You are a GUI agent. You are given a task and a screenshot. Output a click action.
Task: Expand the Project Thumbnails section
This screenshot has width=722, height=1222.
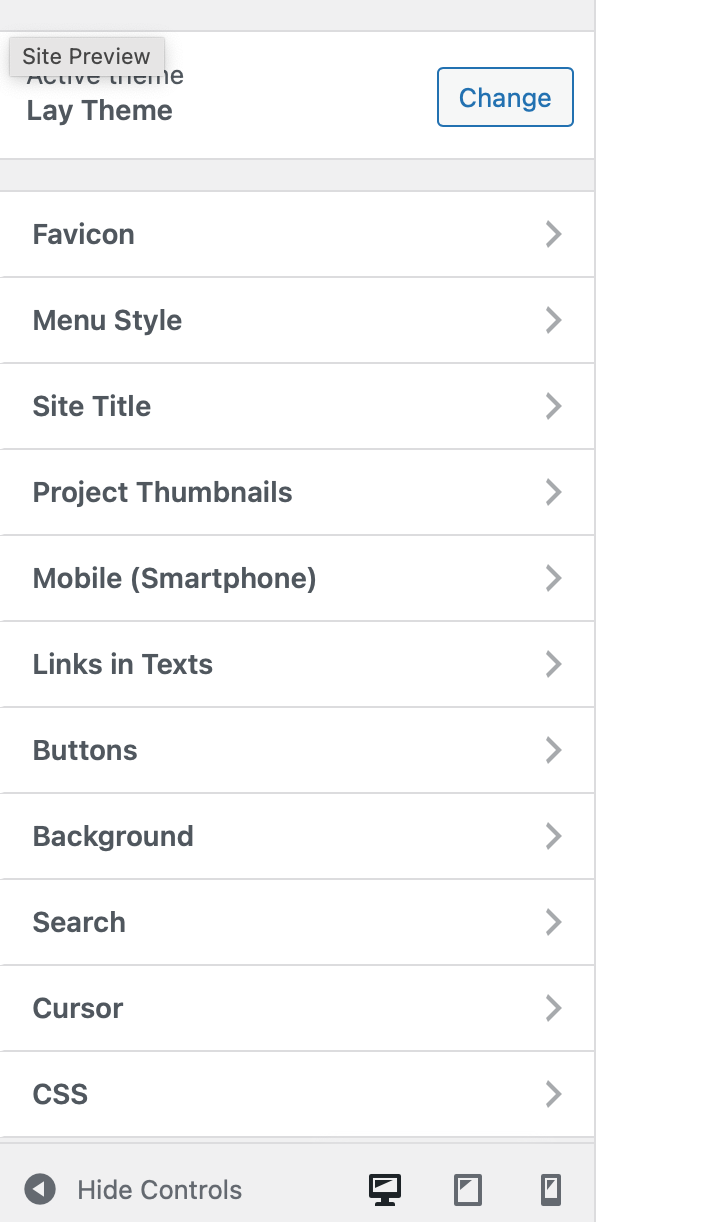click(297, 492)
